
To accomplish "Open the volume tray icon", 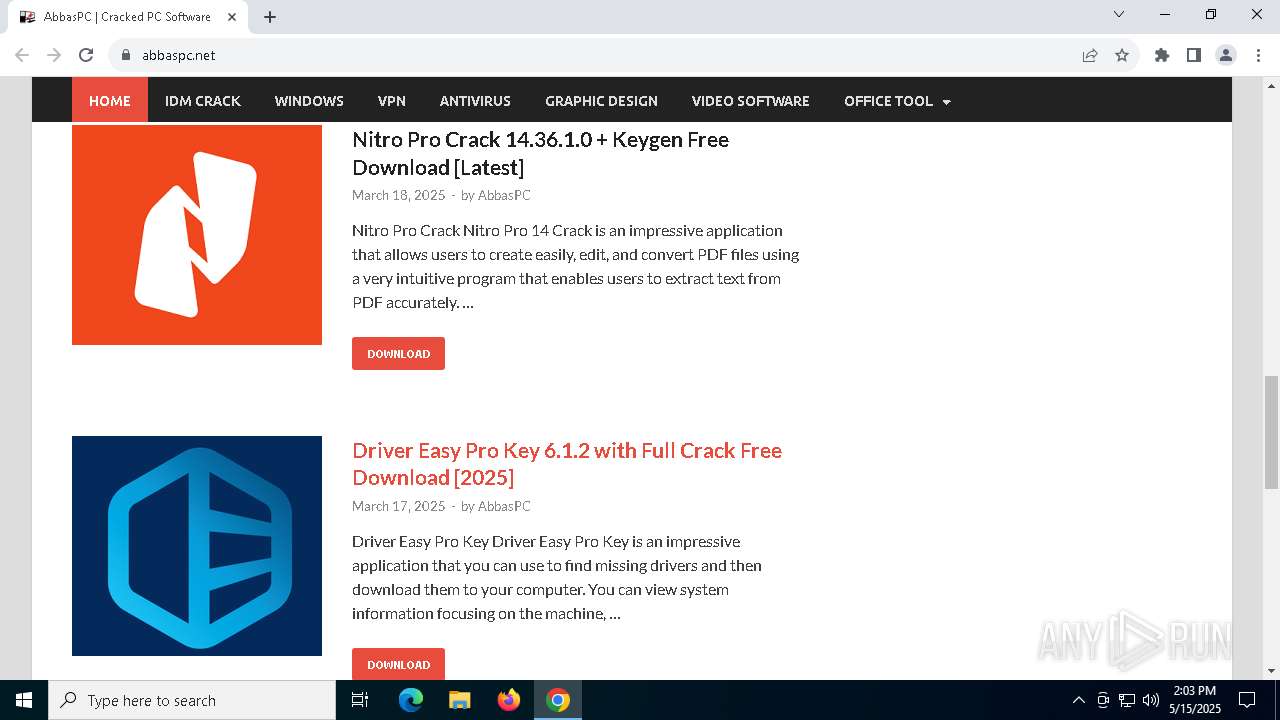I will pos(1151,700).
